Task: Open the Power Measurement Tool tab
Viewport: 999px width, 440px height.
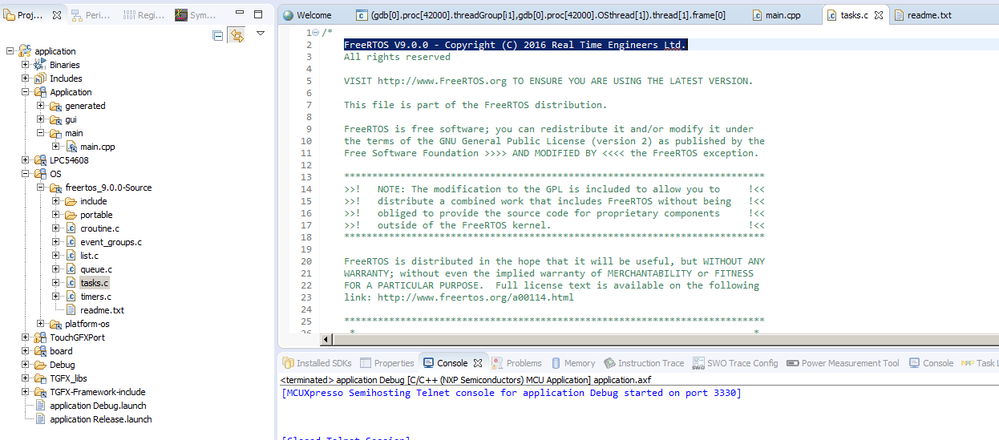Action: [843, 363]
